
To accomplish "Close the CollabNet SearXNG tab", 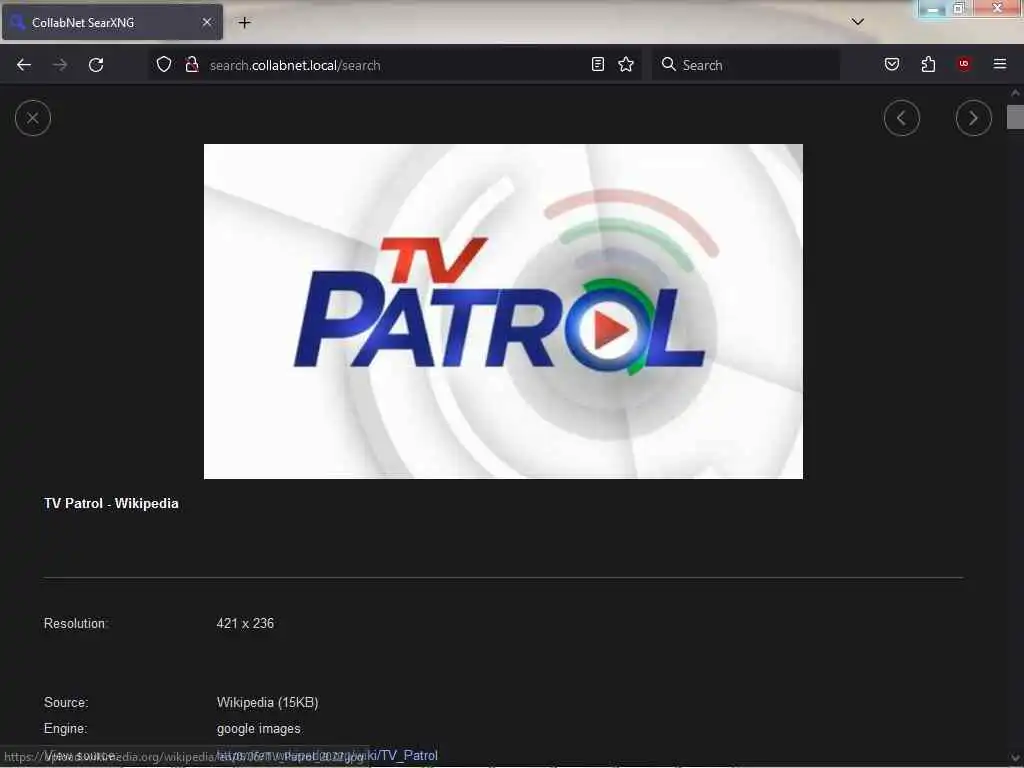I will pos(207,22).
